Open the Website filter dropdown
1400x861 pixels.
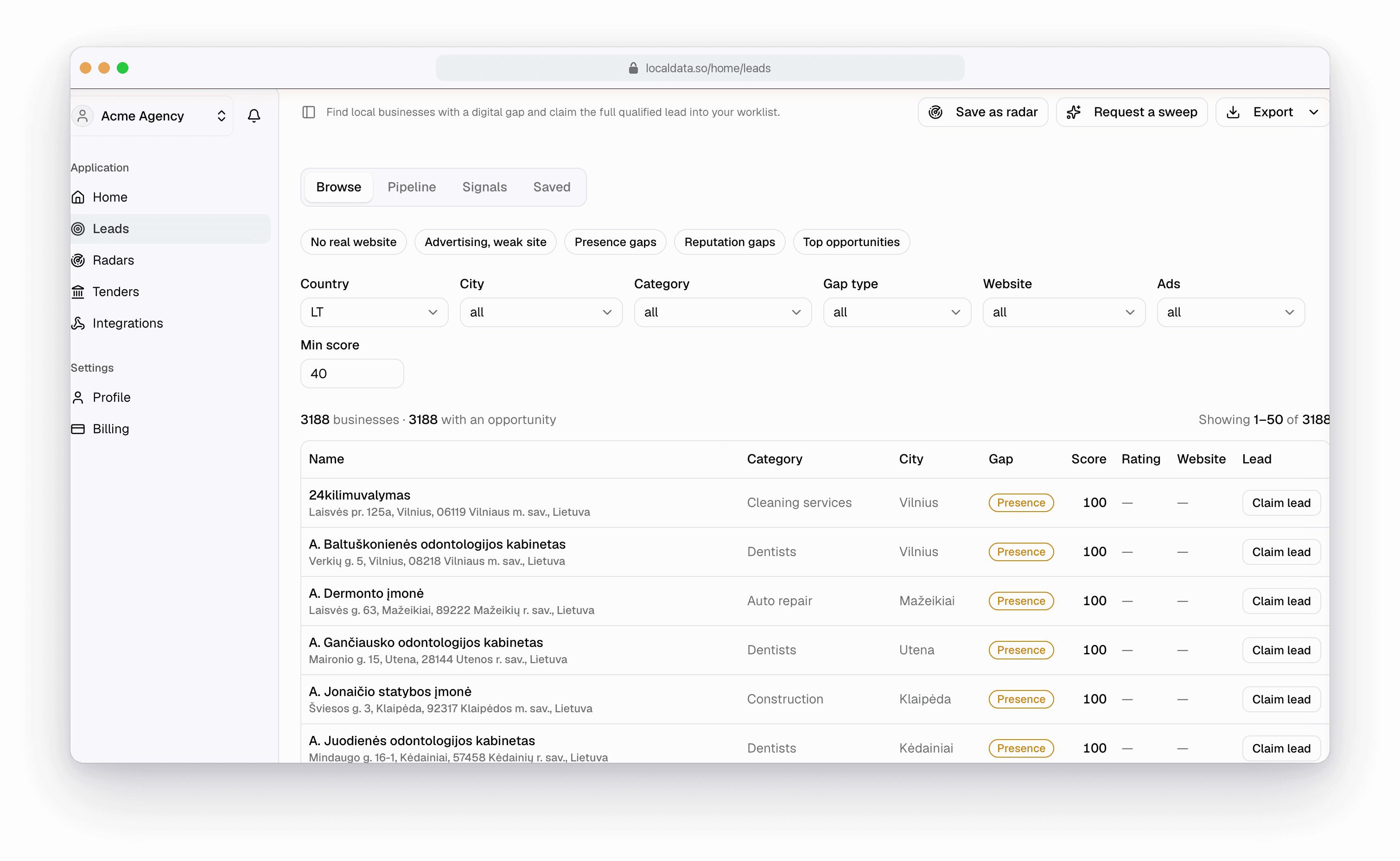point(1064,312)
